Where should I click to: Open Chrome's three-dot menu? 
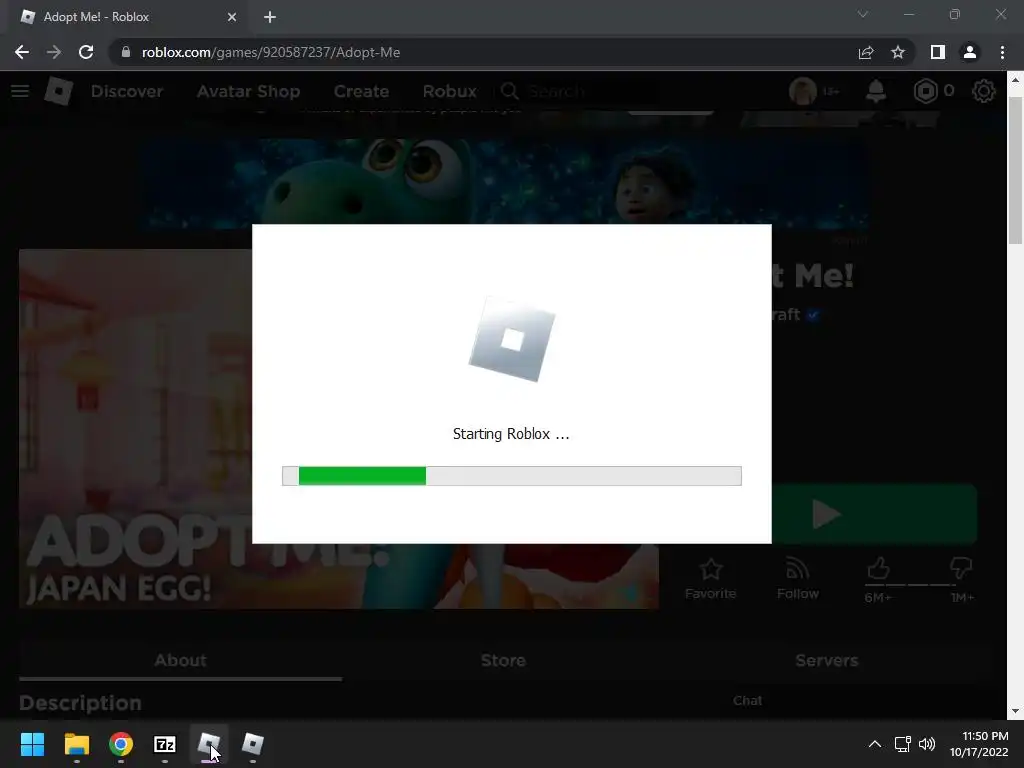point(1002,52)
